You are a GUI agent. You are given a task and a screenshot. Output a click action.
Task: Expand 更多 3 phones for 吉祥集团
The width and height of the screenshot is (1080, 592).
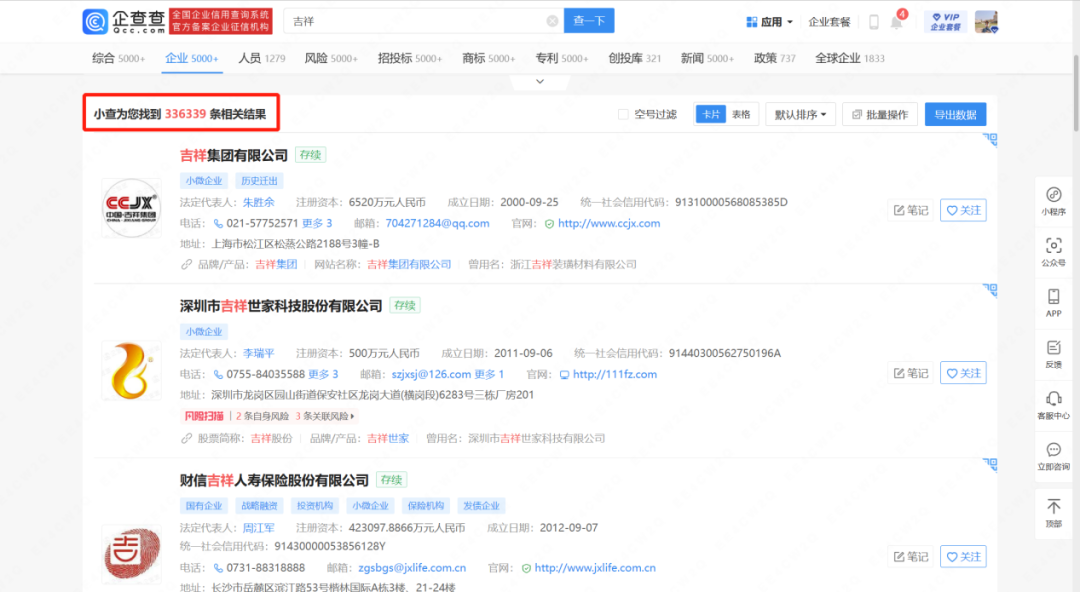[317, 223]
